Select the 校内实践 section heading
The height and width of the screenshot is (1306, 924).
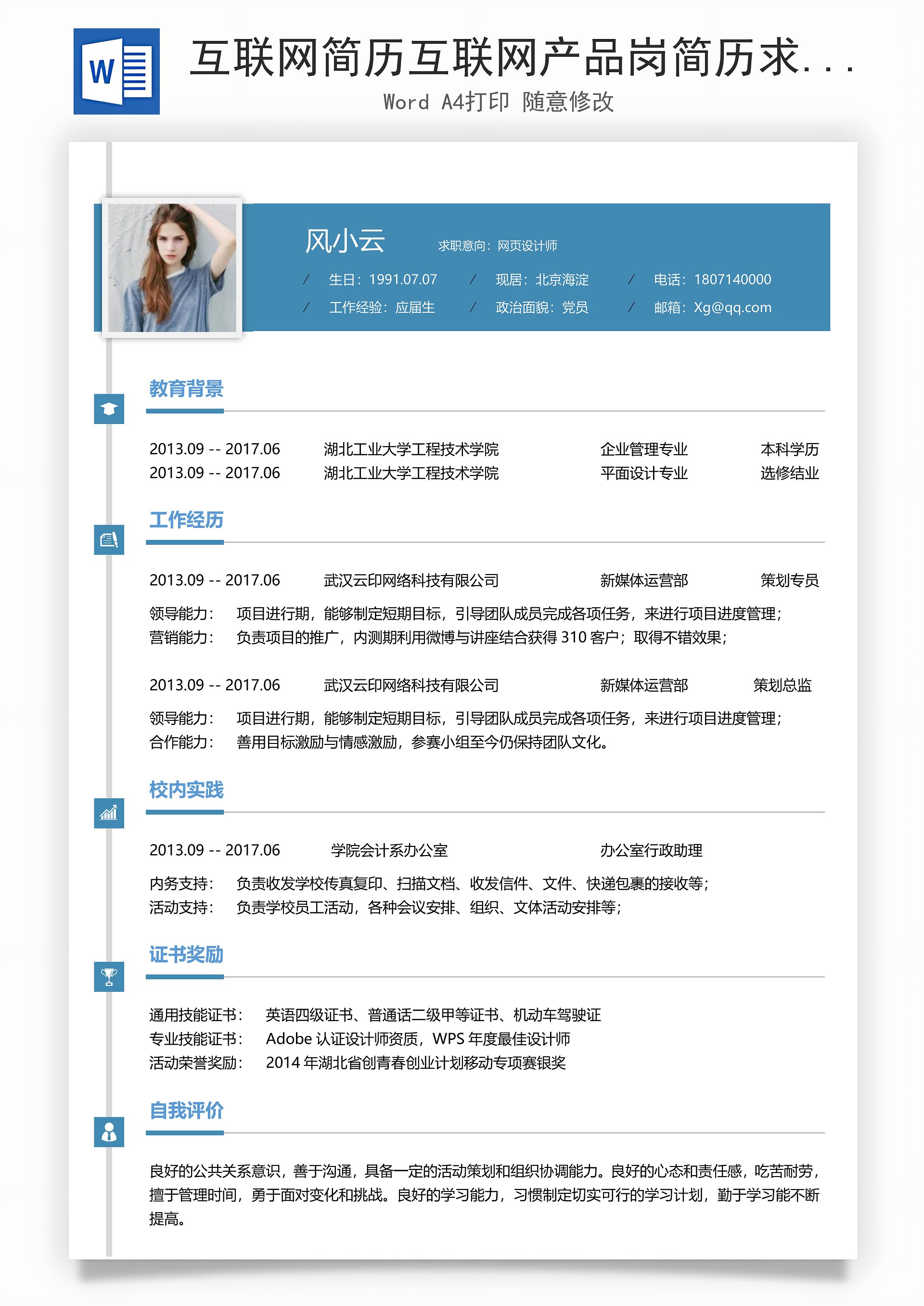(x=186, y=790)
